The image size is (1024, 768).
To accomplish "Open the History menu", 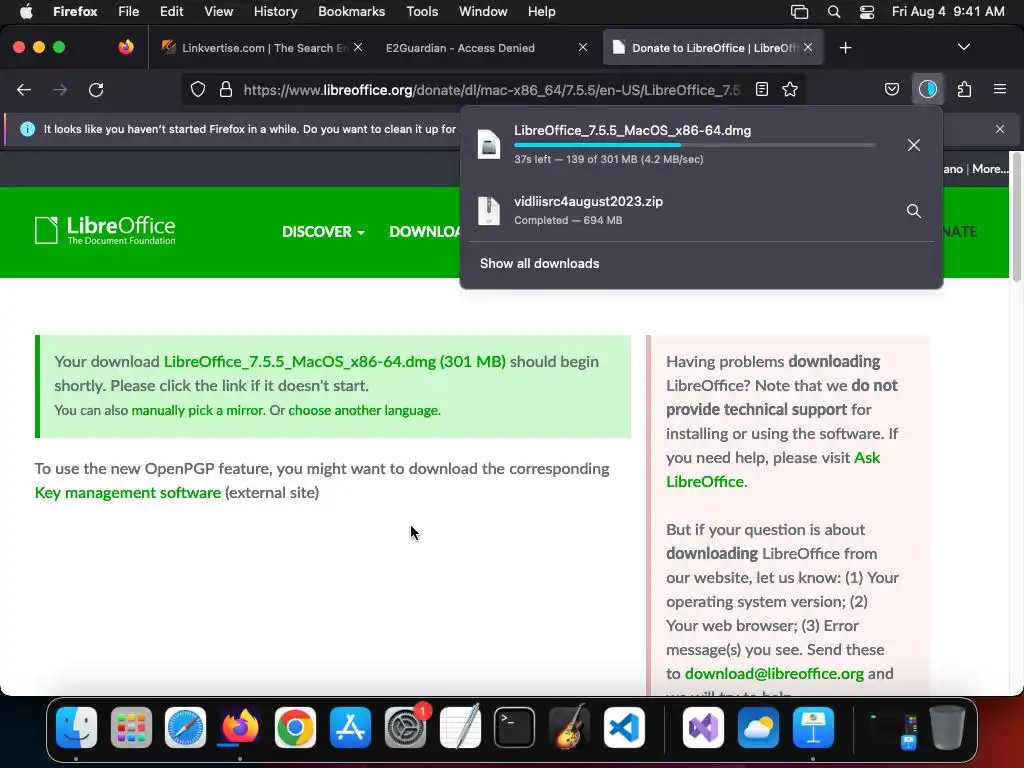I will click(276, 12).
